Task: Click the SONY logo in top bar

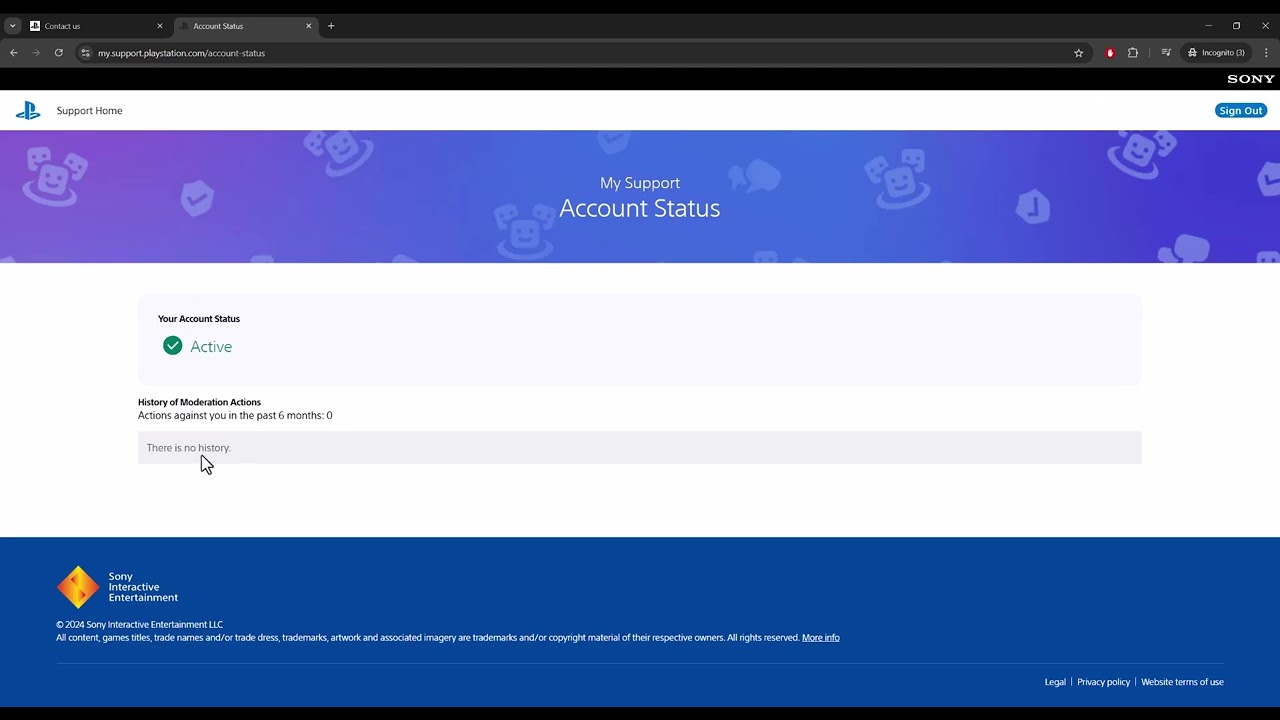Action: click(x=1251, y=79)
